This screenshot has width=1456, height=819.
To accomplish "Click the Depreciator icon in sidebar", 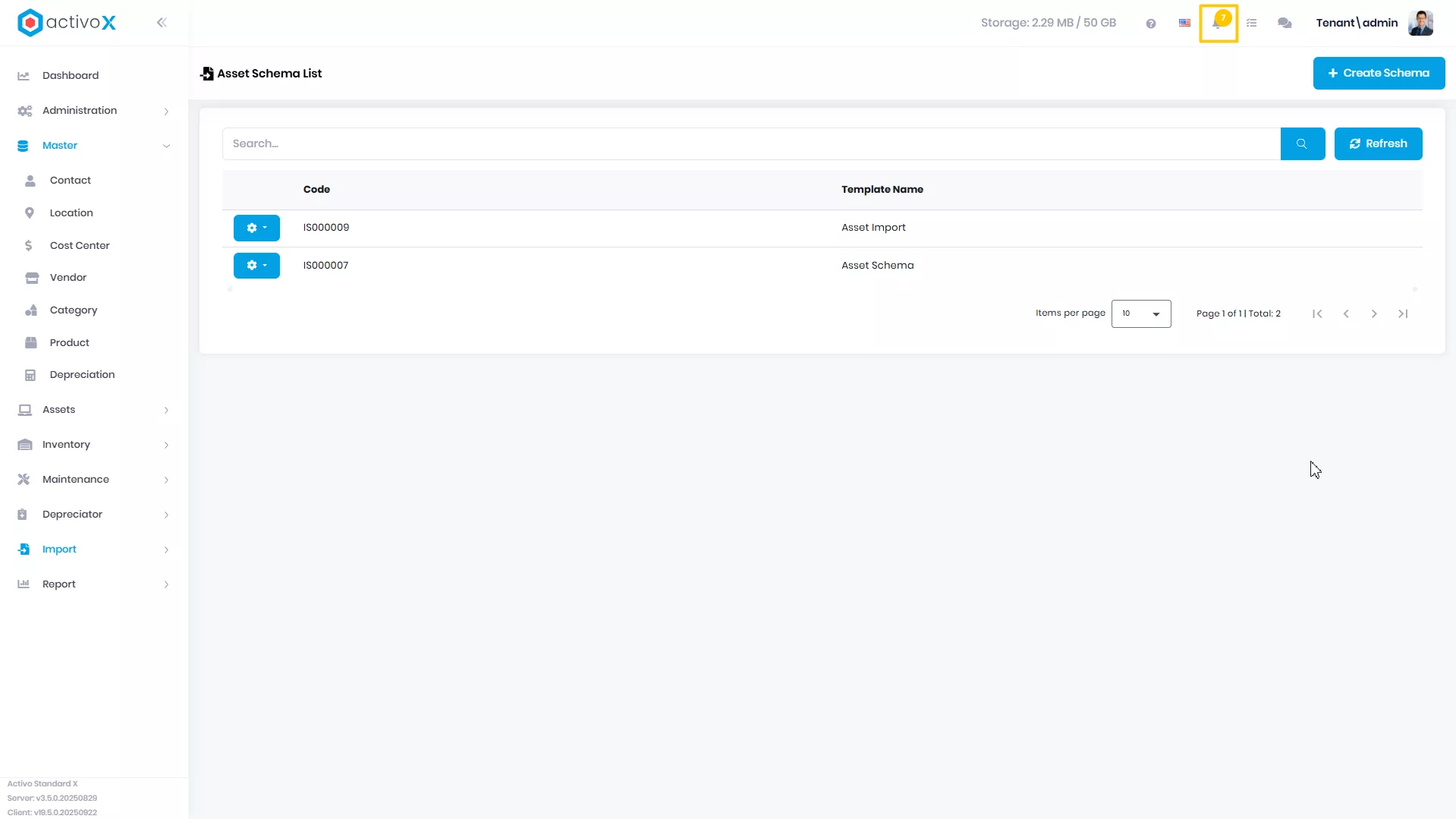I will point(22,515).
